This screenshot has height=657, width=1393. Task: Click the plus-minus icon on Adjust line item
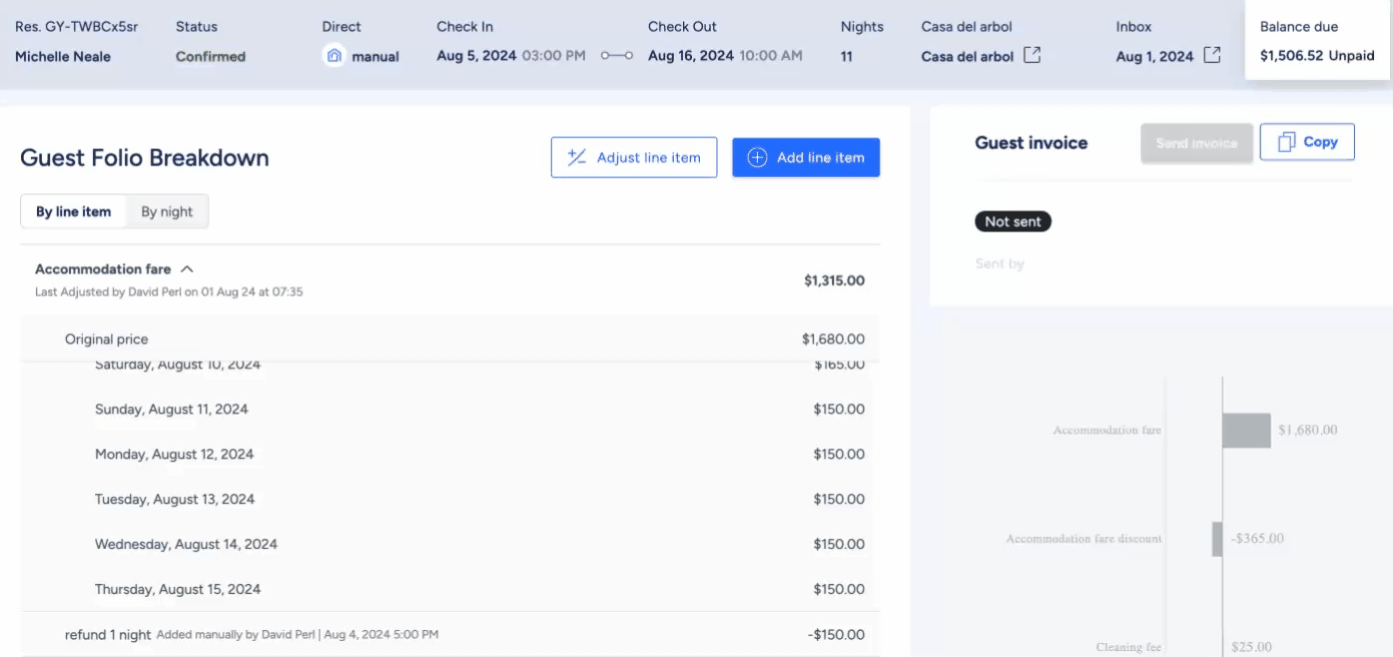pyautogui.click(x=577, y=157)
